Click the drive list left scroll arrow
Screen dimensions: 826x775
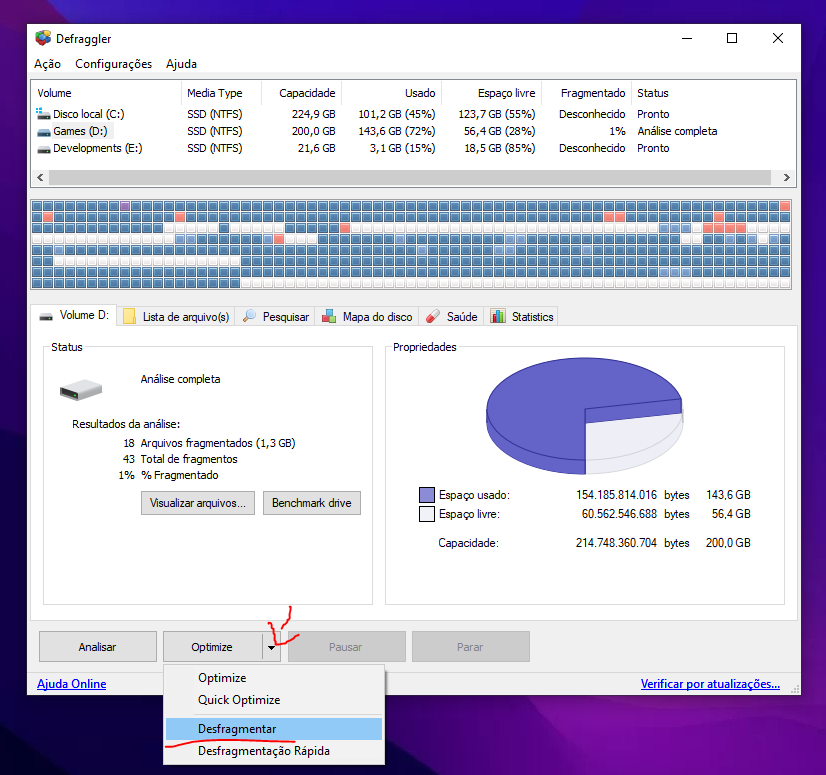pos(40,178)
